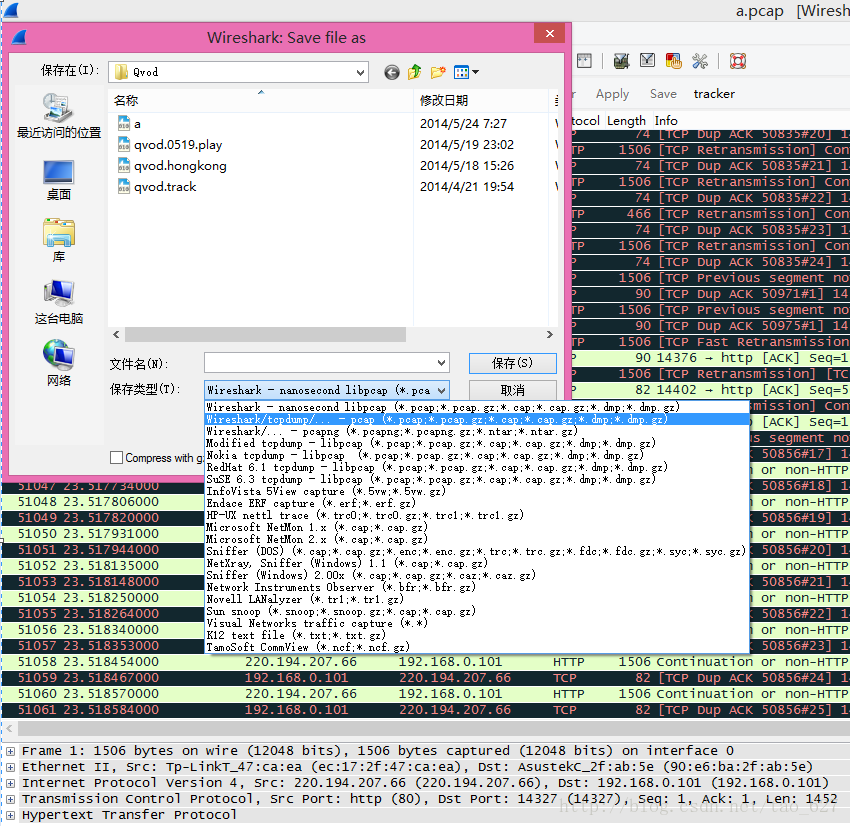This screenshot has height=826, width=850.
Task: Expand Frame 1 details tree
Action: coord(10,751)
